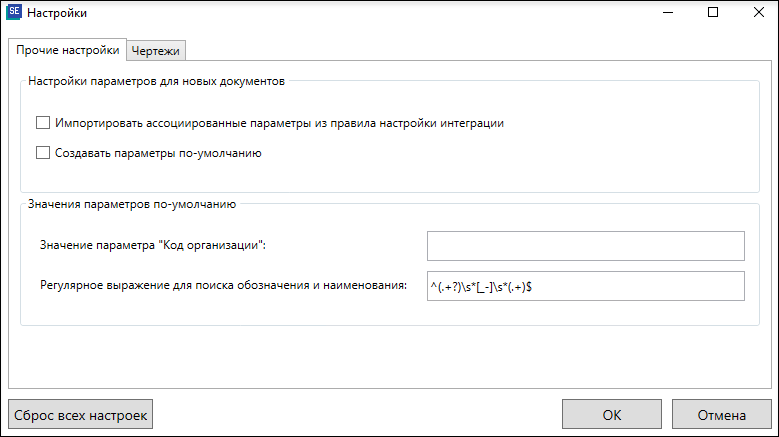Enable Импортировать ассоциированные параметры checkbox
Viewport: 779px width, 437px height.
[43, 123]
